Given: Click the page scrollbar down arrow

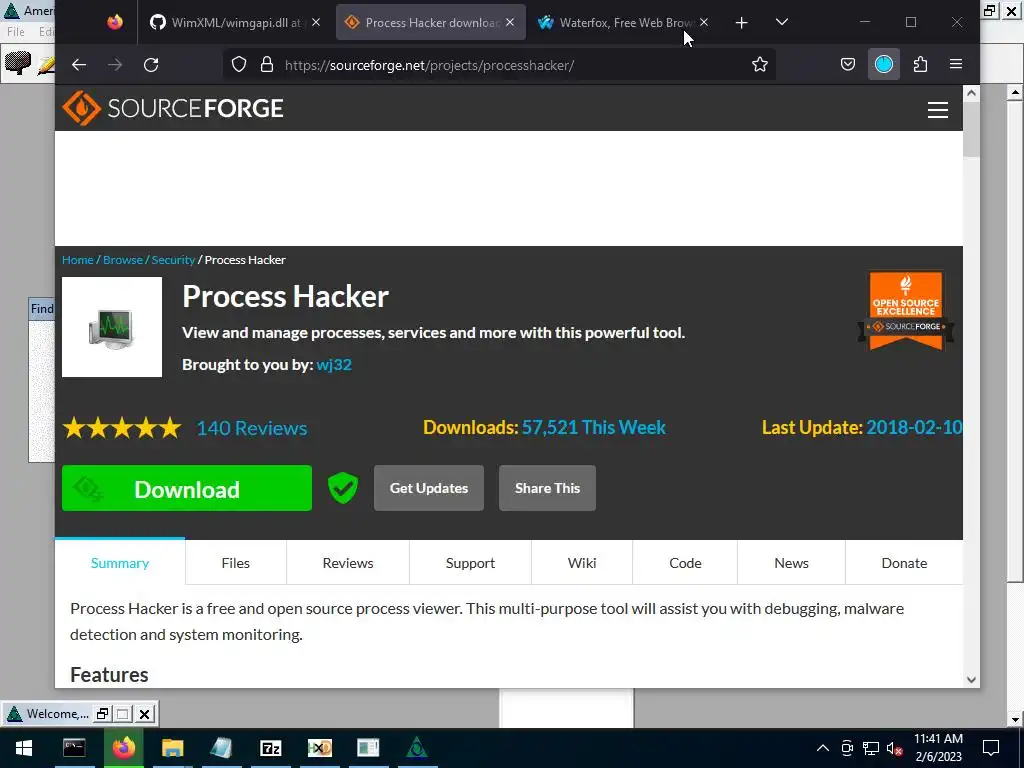Looking at the screenshot, I should (971, 680).
